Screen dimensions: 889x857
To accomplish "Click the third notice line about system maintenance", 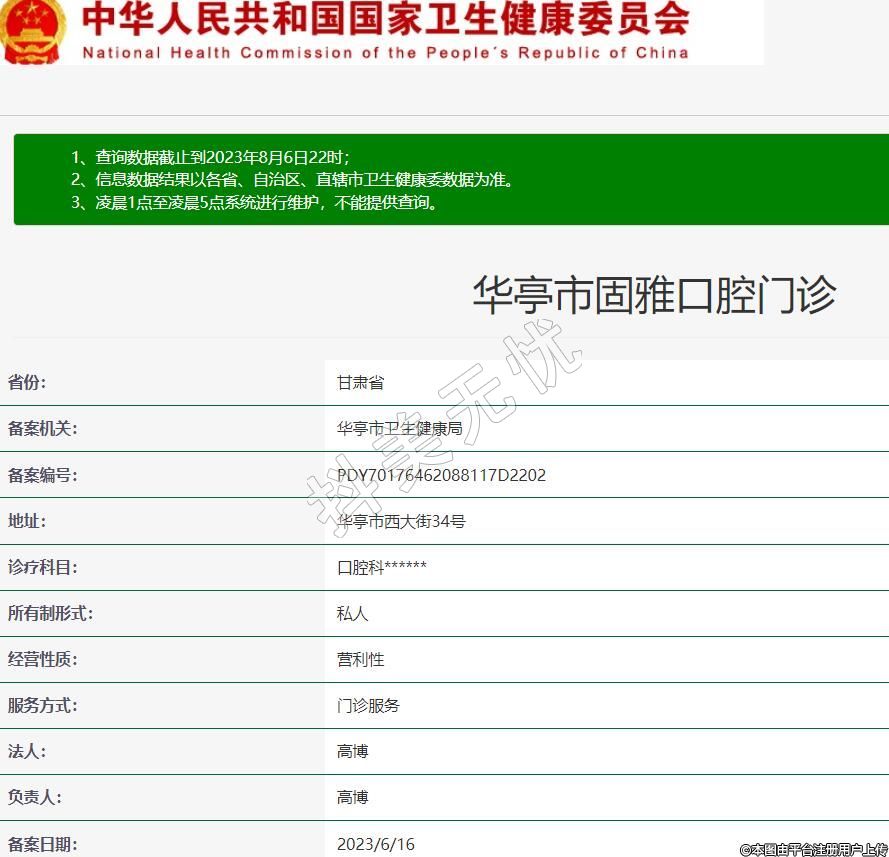I will click(255, 203).
